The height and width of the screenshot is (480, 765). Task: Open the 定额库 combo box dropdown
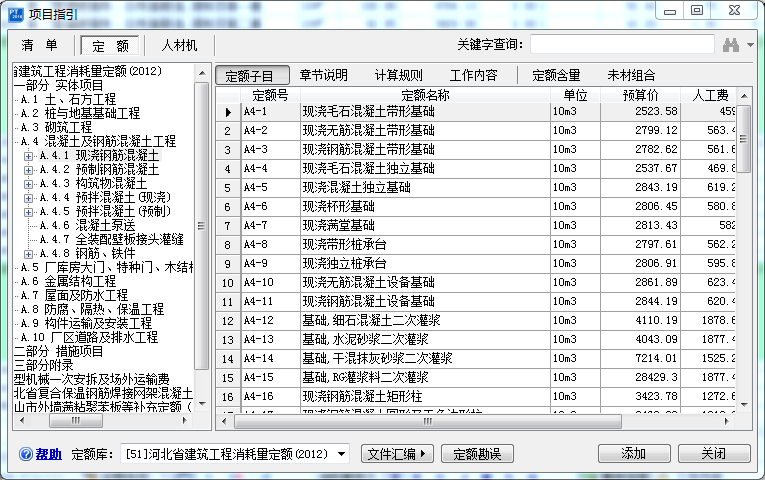point(342,454)
